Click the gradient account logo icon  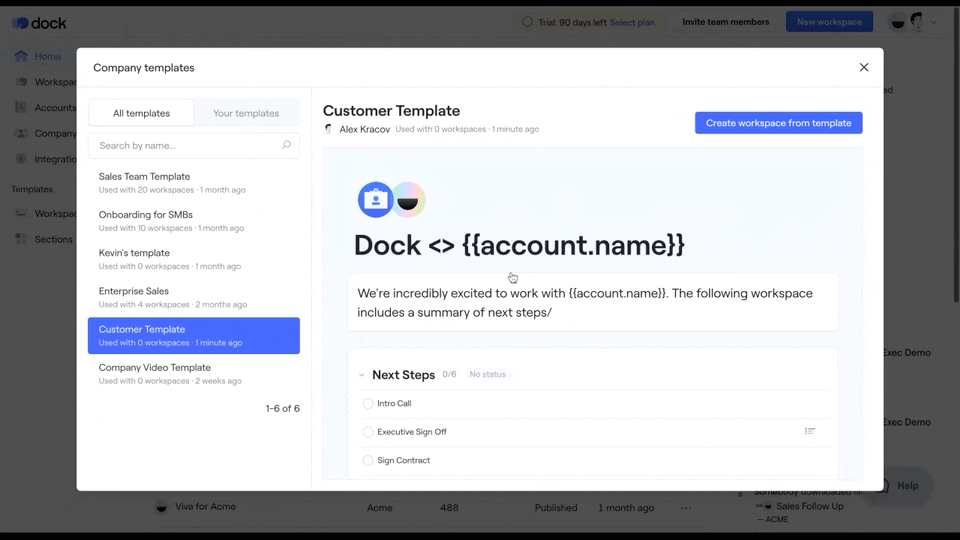pos(408,200)
